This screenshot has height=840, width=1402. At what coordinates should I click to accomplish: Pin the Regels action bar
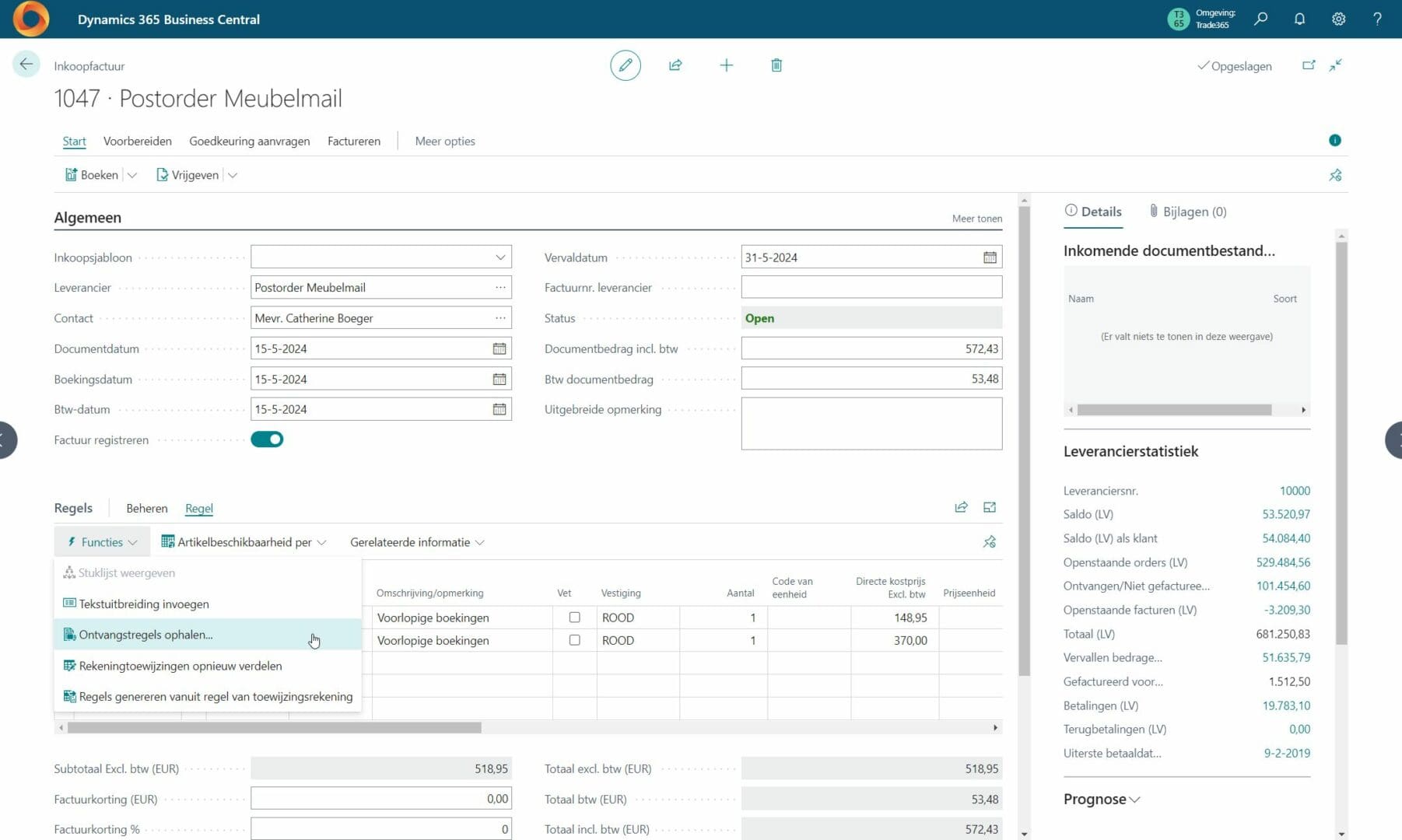point(989,542)
